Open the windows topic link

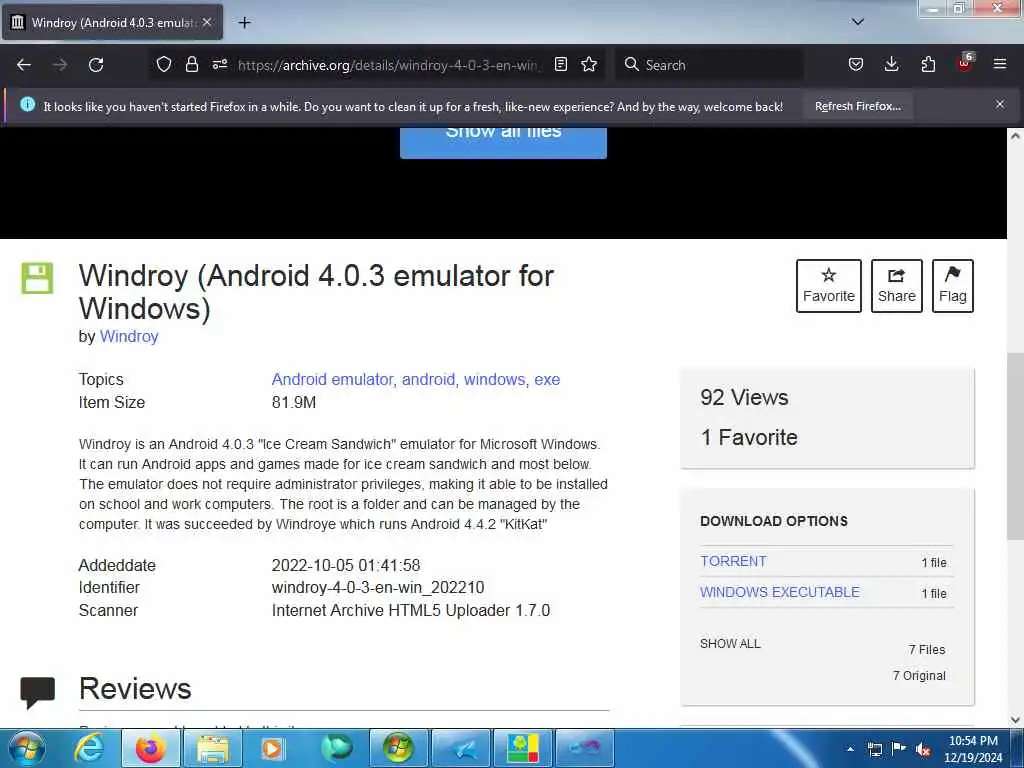494,379
